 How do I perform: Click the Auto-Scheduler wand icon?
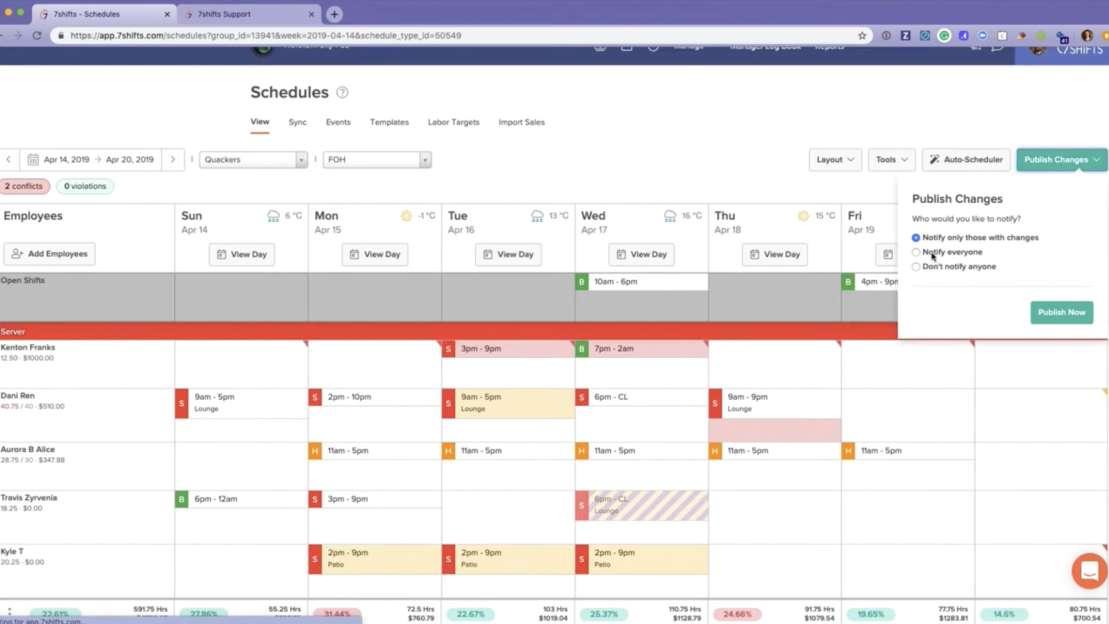coord(932,159)
